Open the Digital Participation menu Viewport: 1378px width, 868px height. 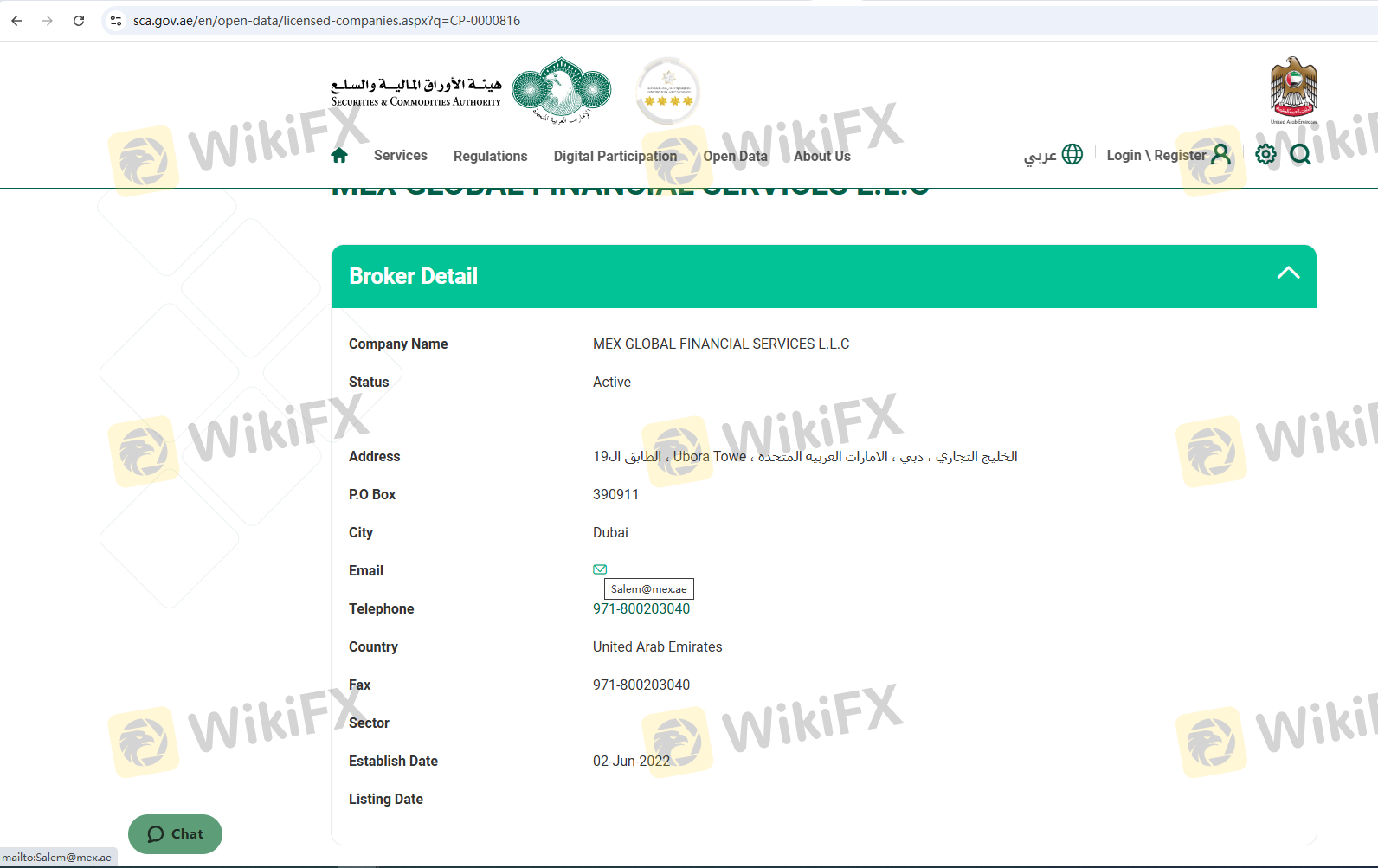(615, 156)
